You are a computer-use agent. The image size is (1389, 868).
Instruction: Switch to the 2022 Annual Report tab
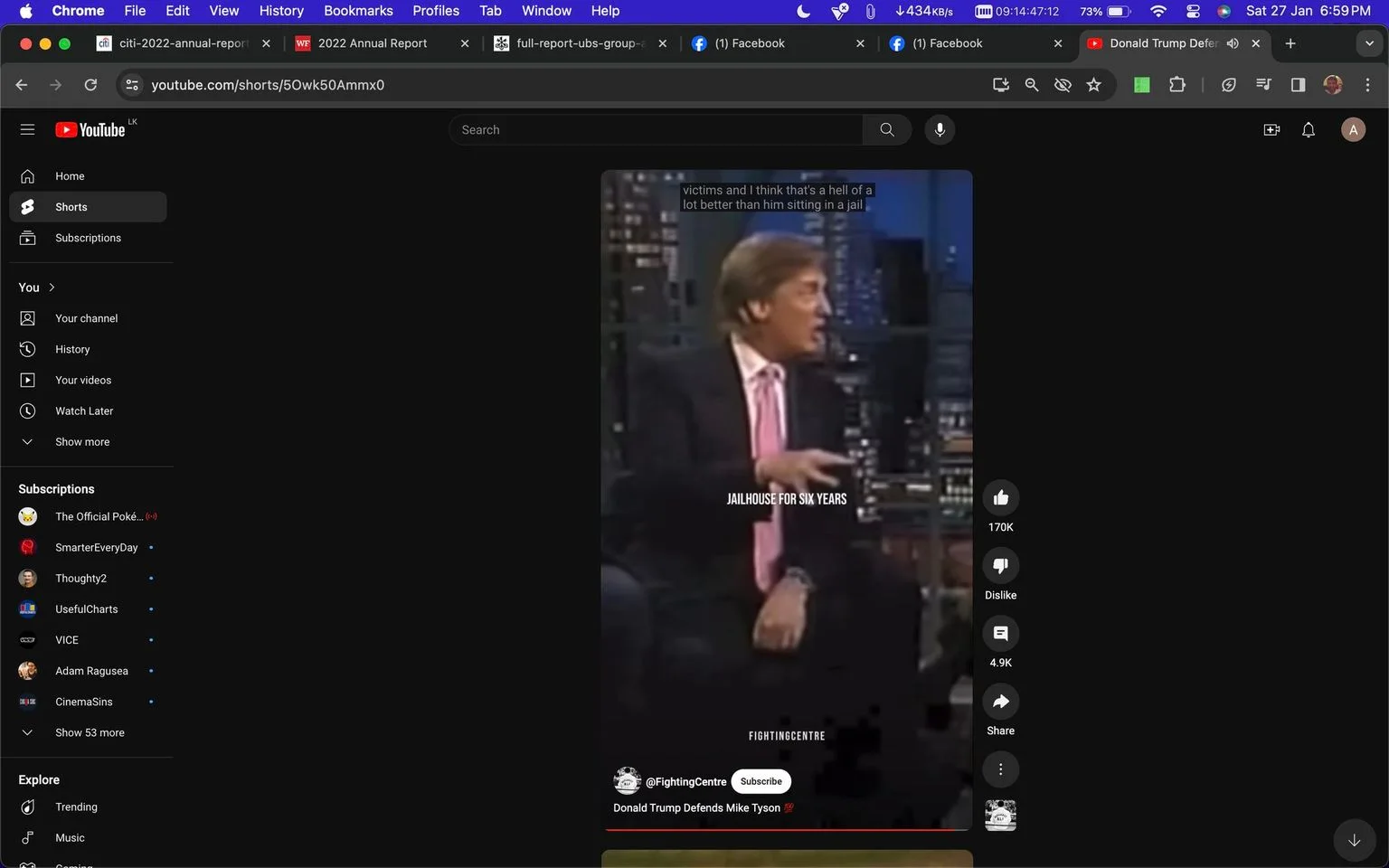[x=381, y=43]
